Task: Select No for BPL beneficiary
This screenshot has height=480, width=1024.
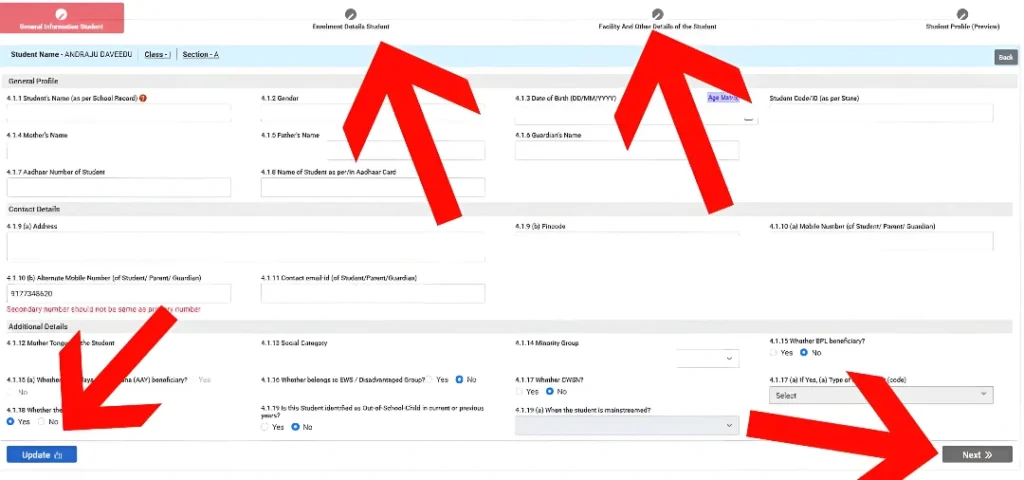Action: point(804,353)
